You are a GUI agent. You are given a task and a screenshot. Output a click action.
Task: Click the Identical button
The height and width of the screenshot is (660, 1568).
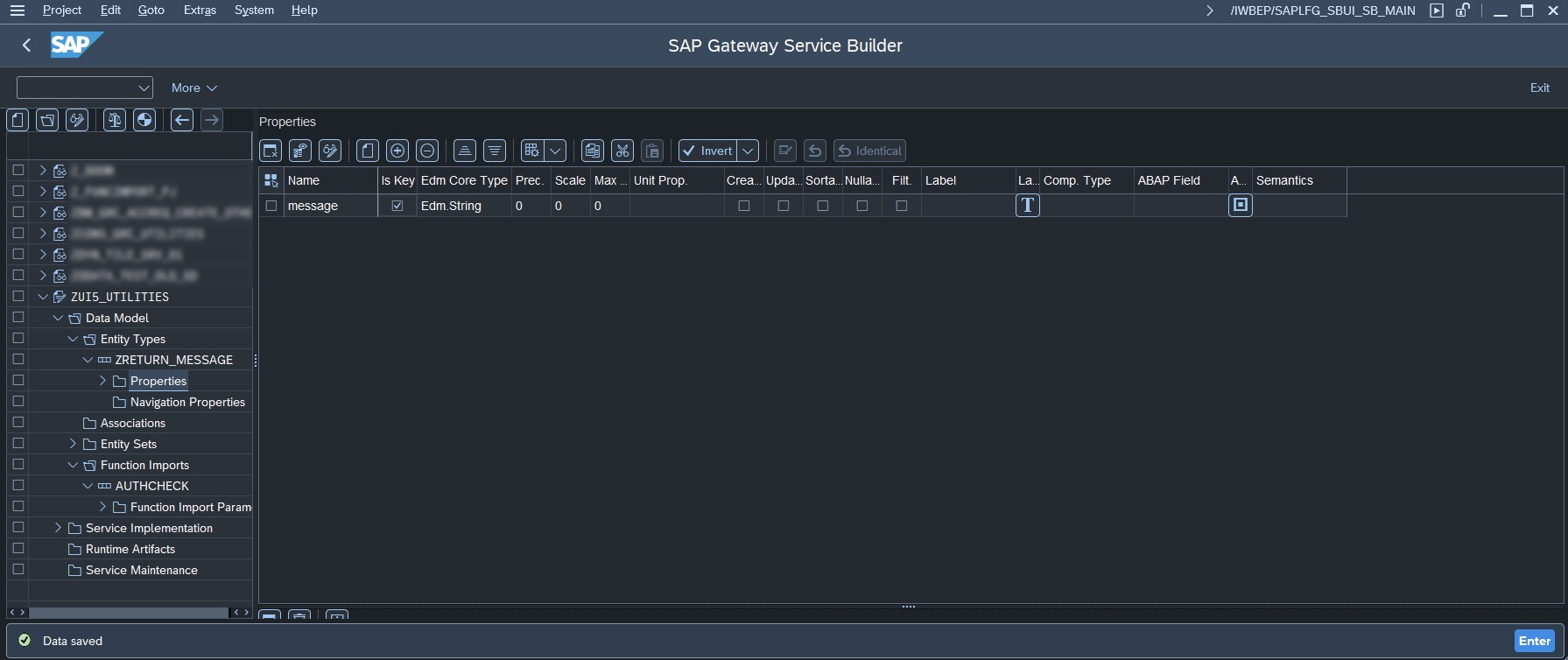pos(869,151)
